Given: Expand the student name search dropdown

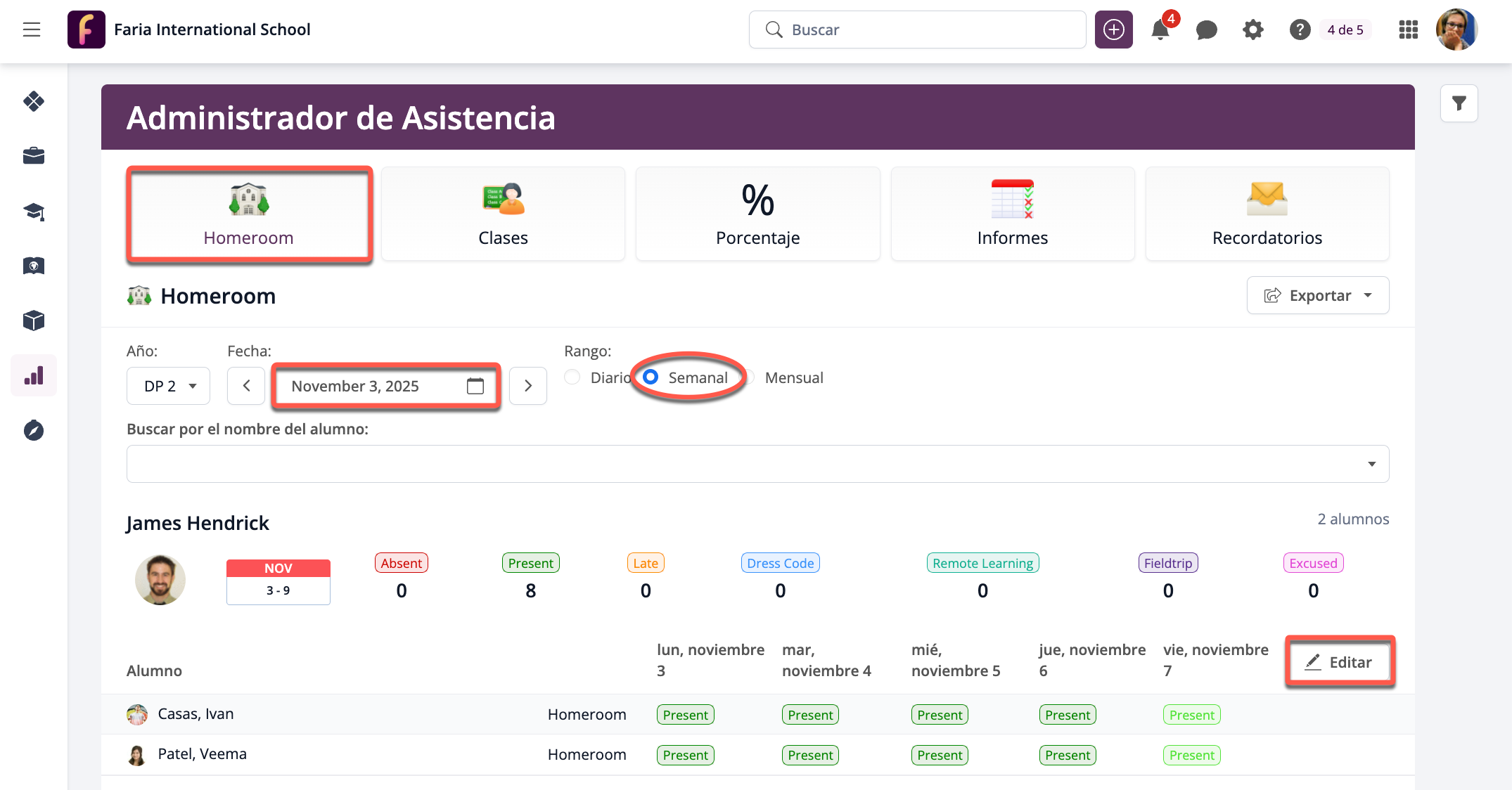Looking at the screenshot, I should click(757, 464).
